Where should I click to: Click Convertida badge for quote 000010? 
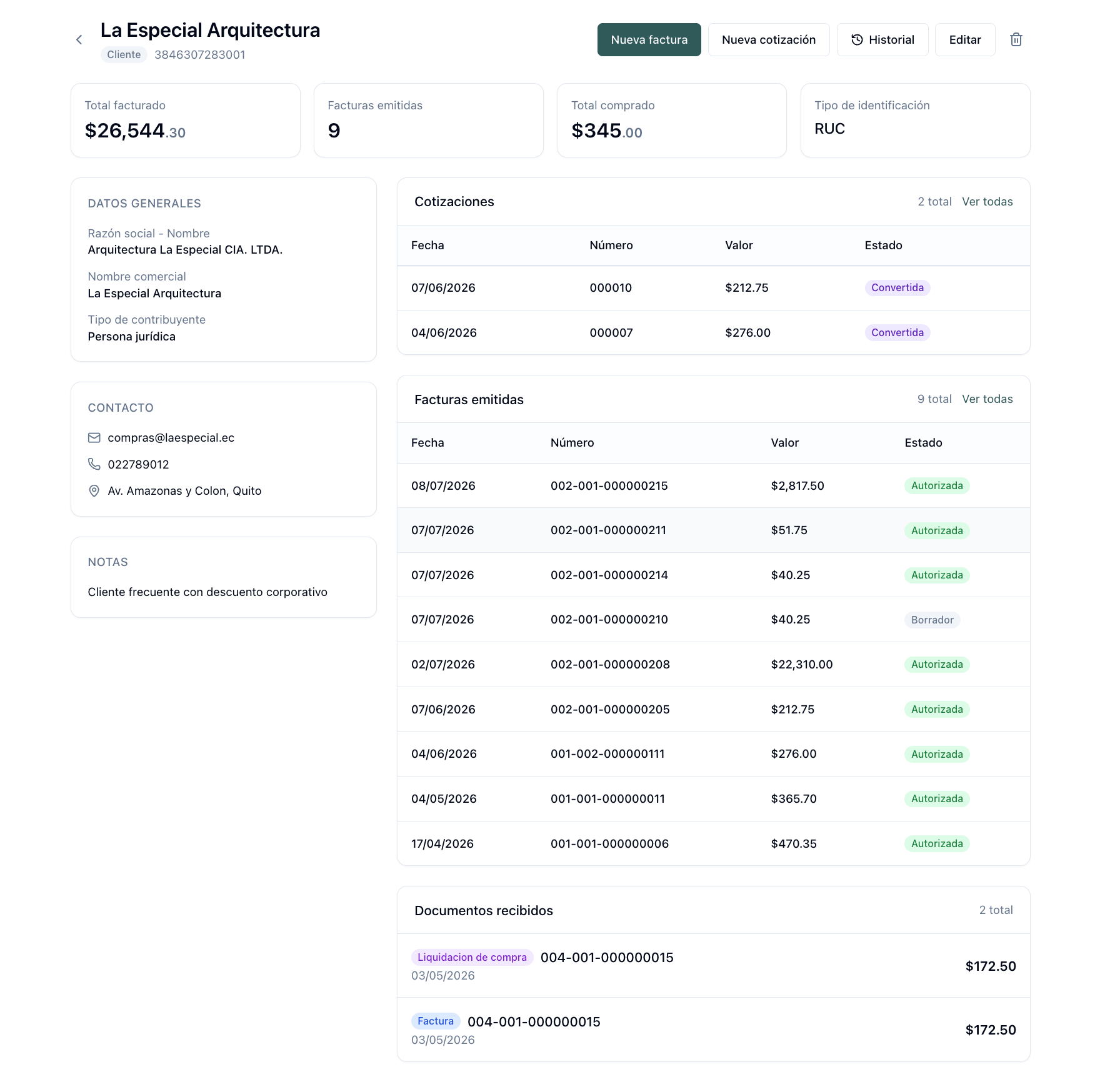pos(897,288)
